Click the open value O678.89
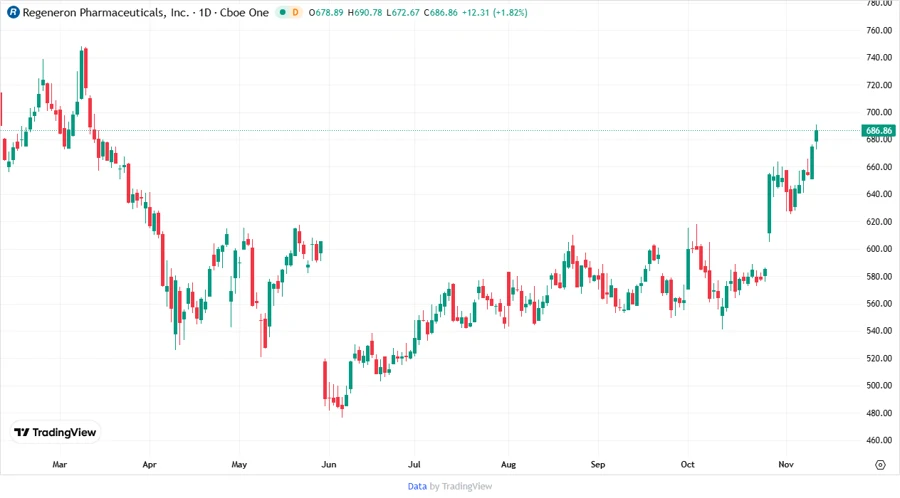900x498 pixels. [325, 12]
